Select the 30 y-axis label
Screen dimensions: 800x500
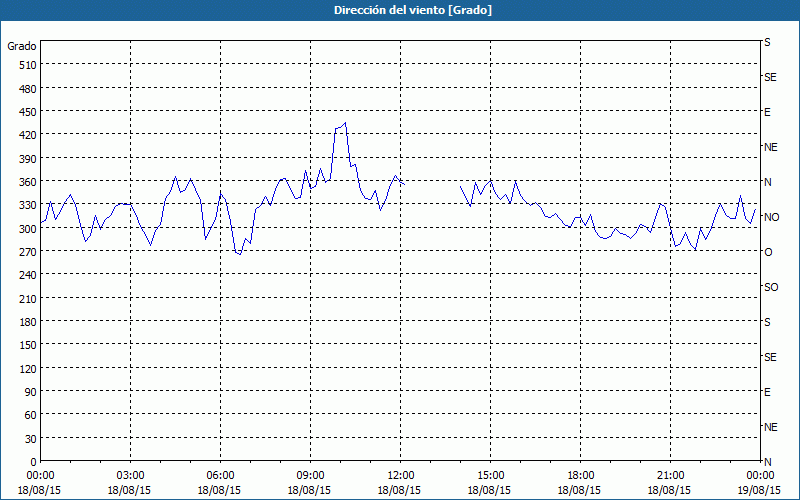point(31,439)
